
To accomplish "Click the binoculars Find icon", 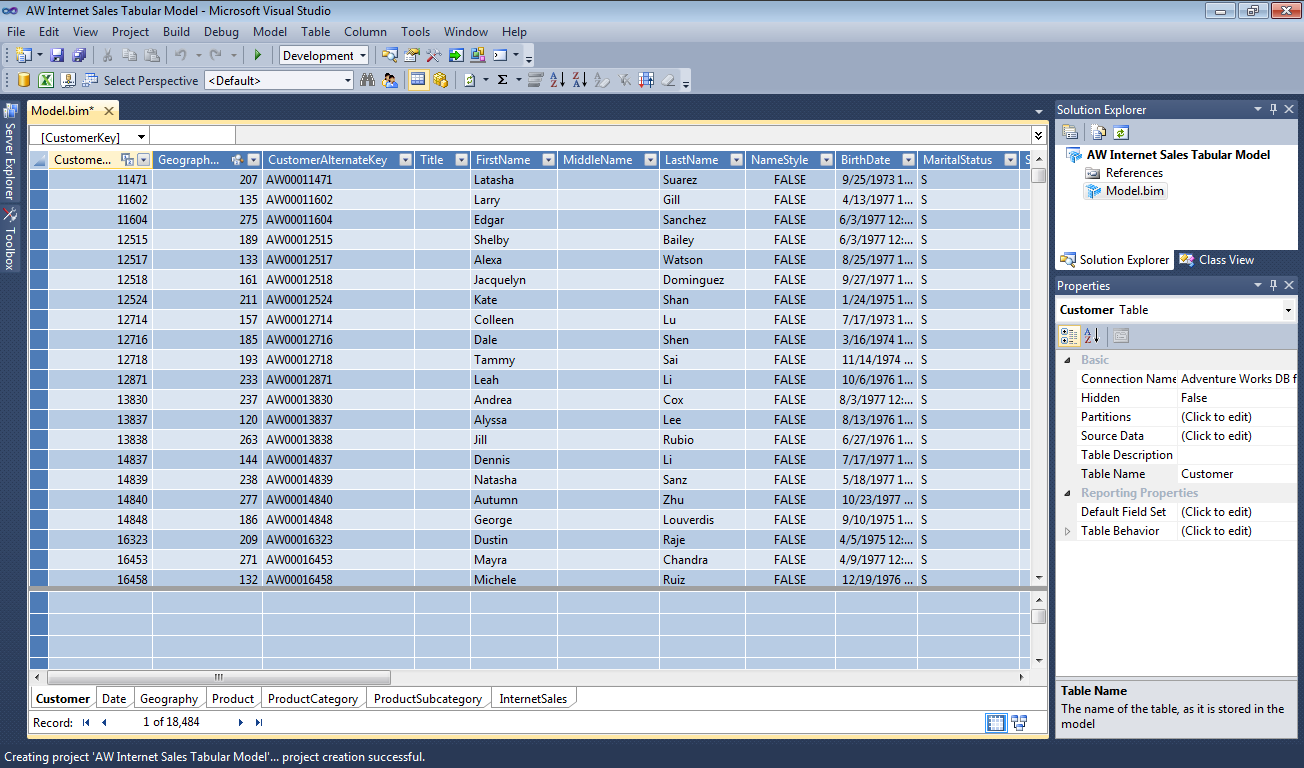I will [367, 80].
